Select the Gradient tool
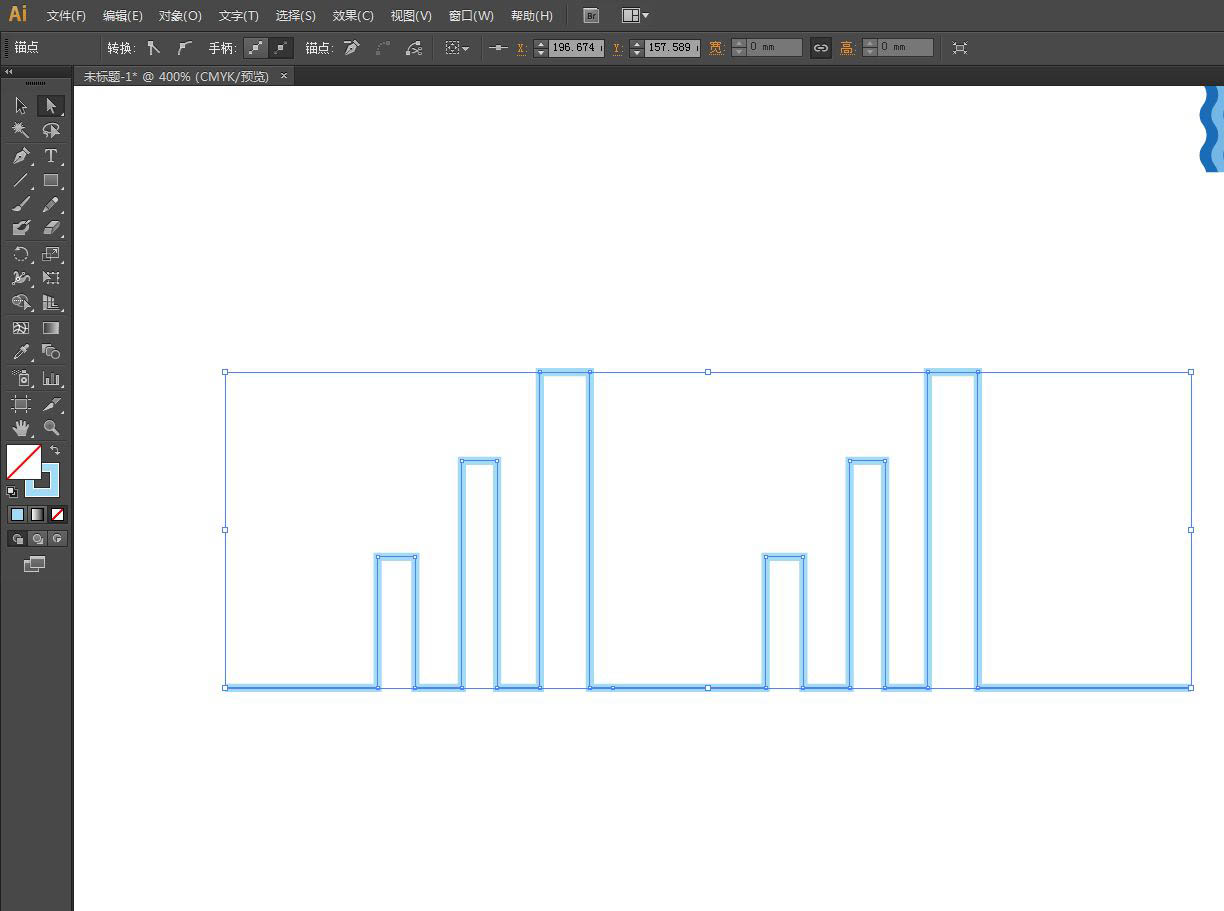 (50, 328)
